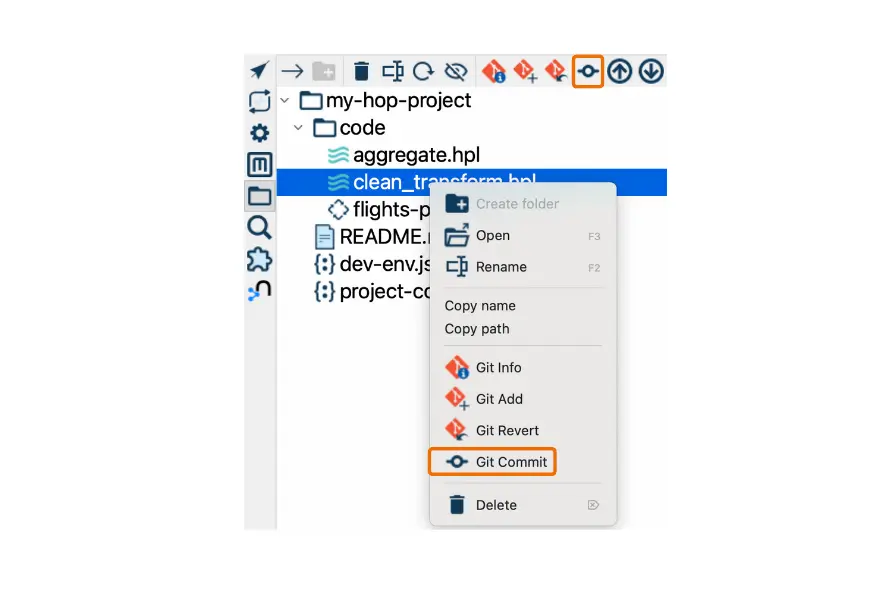Click the Git Info toolbar icon

tap(494, 71)
